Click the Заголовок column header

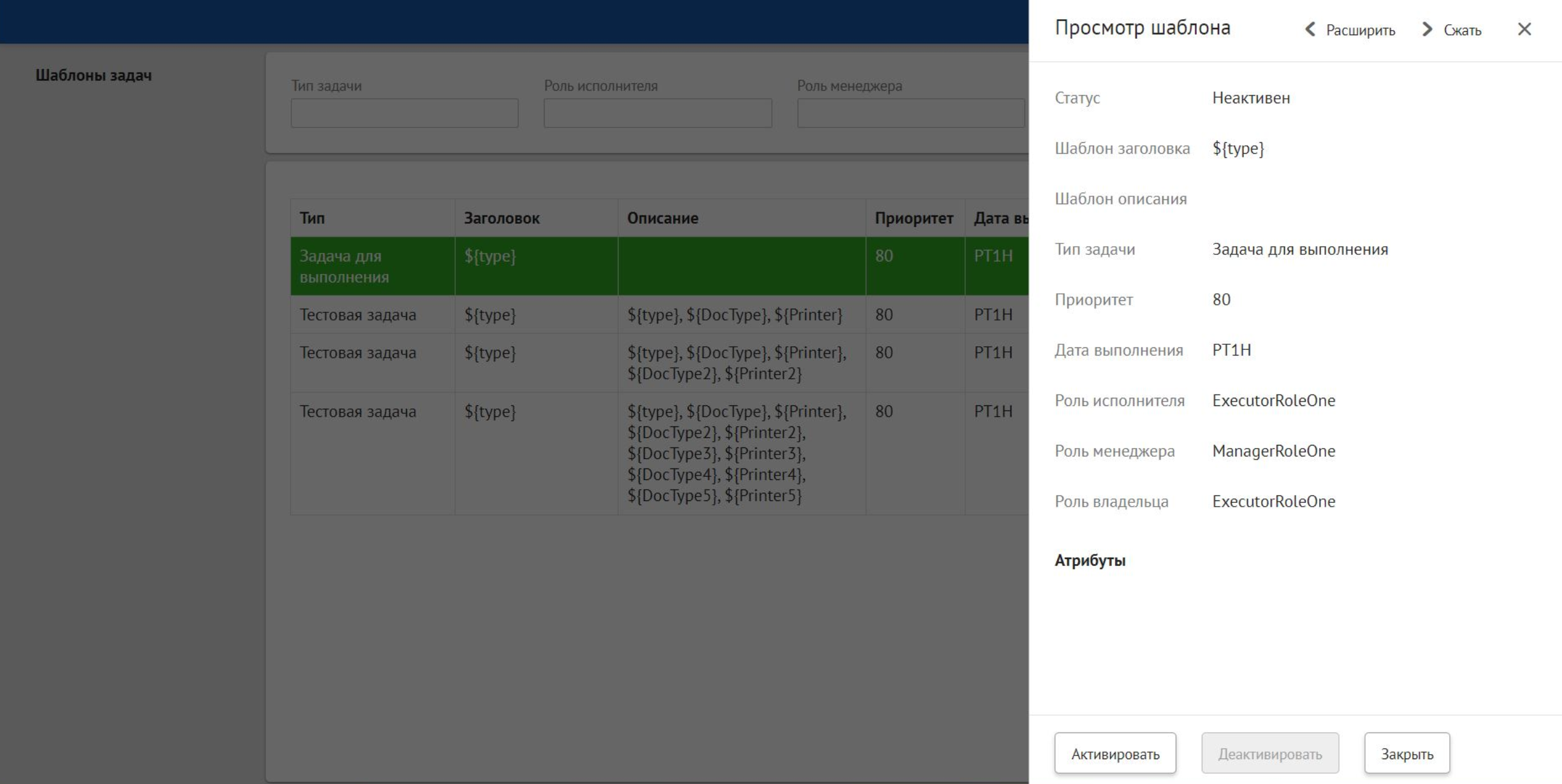(x=501, y=218)
